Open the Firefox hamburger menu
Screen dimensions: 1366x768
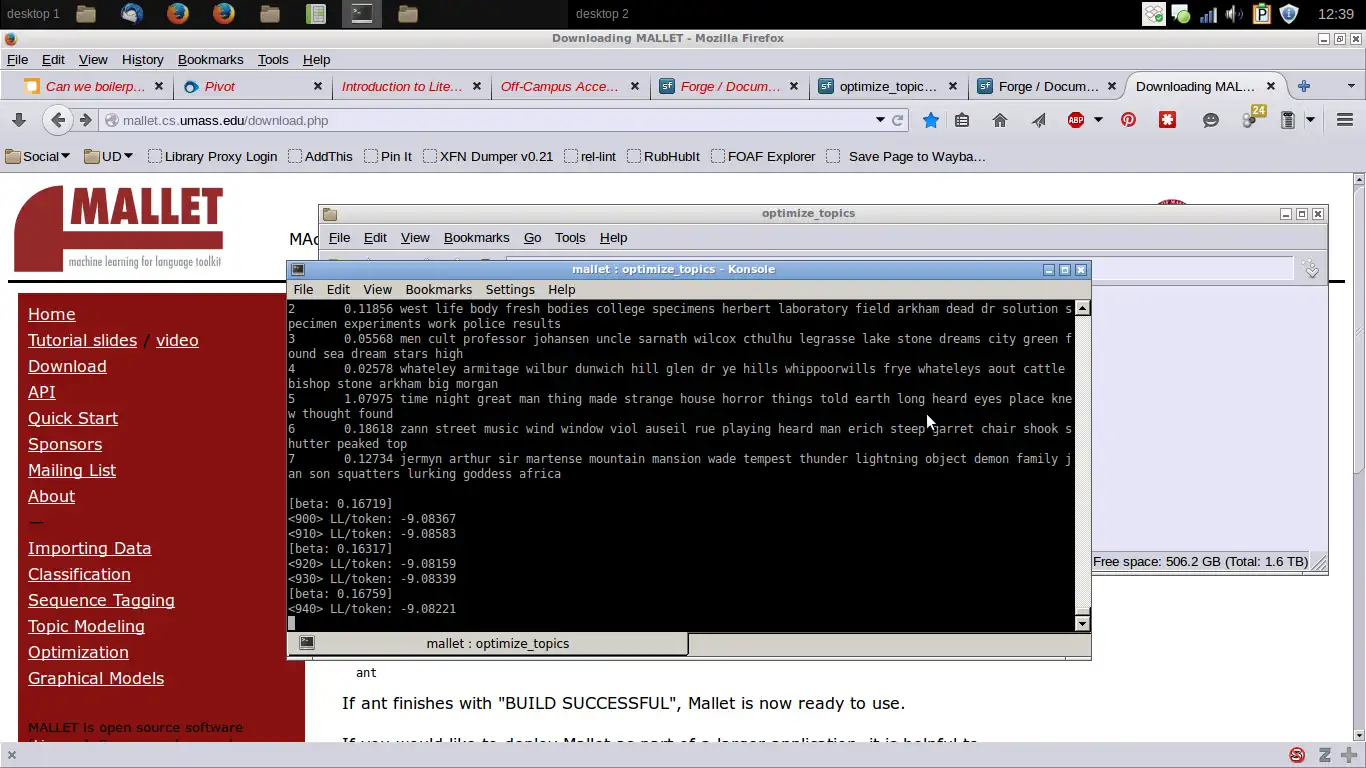(x=1345, y=120)
